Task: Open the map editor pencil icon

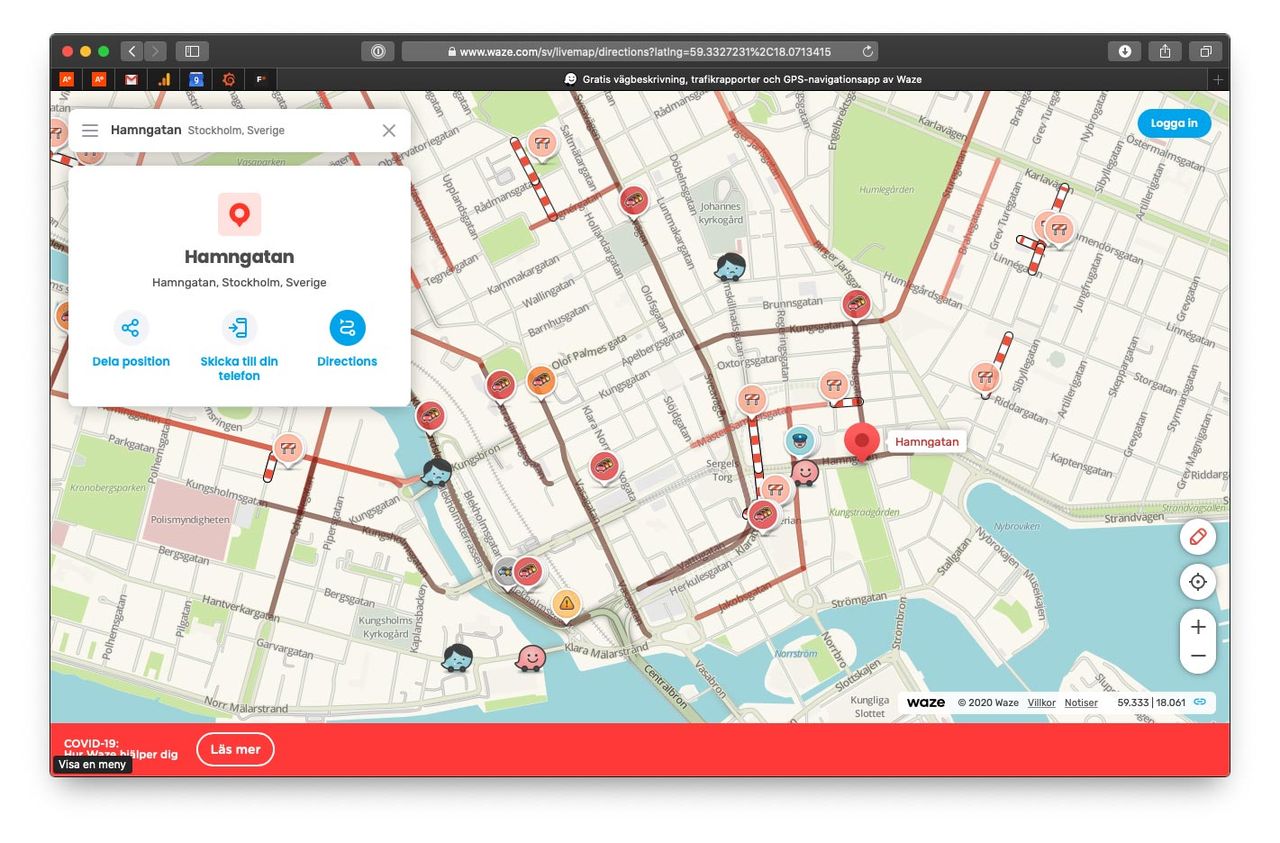Action: point(1197,537)
